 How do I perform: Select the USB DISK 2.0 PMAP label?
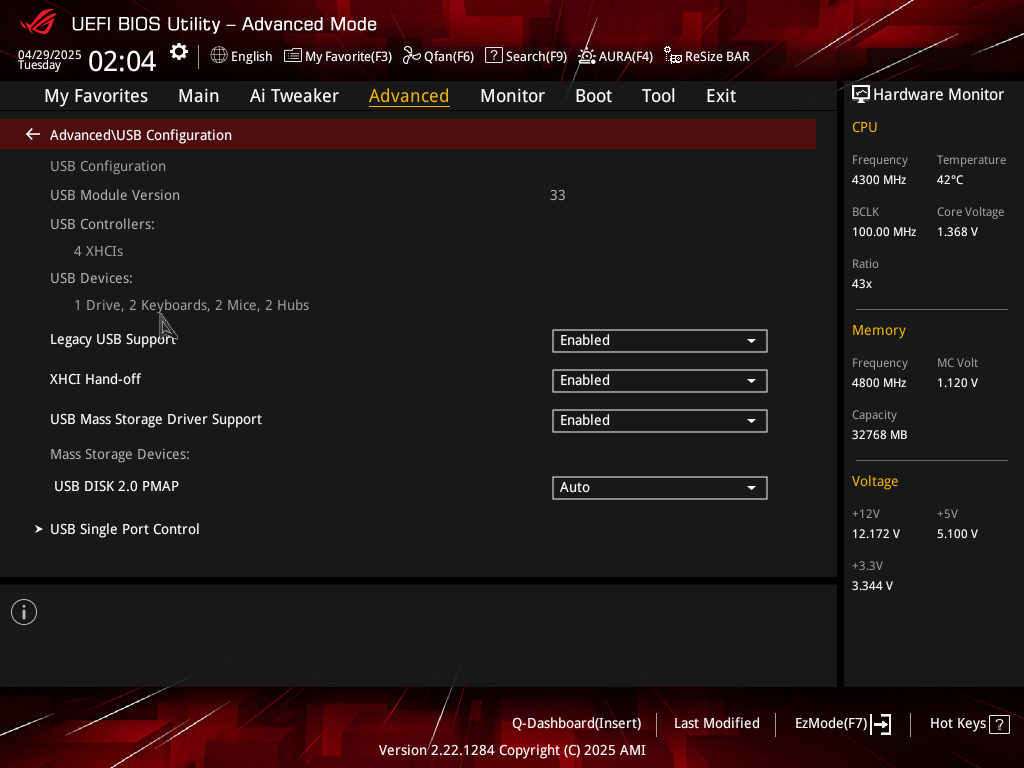116,487
